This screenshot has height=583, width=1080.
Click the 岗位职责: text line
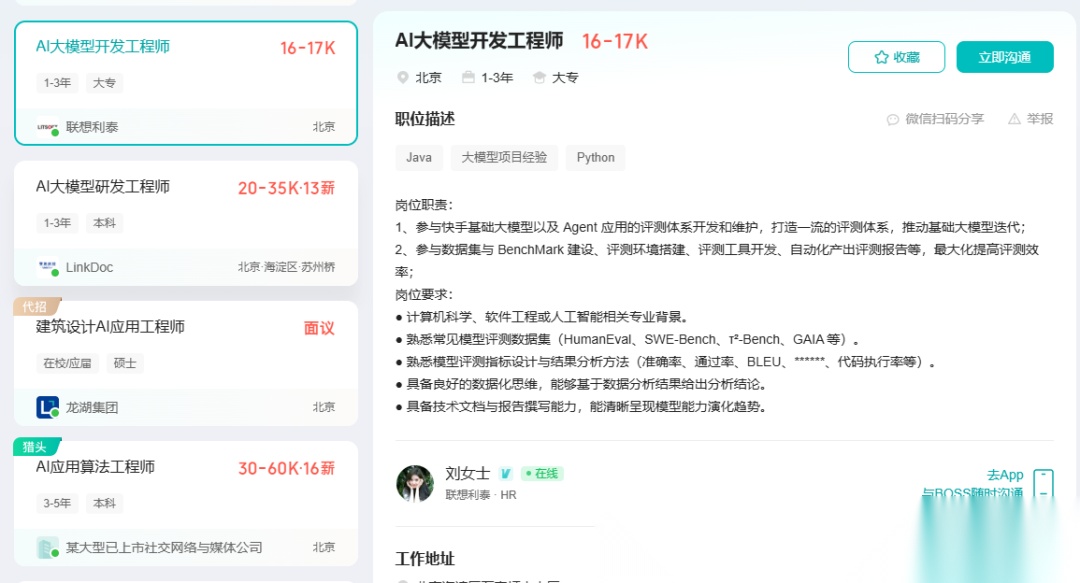(424, 205)
